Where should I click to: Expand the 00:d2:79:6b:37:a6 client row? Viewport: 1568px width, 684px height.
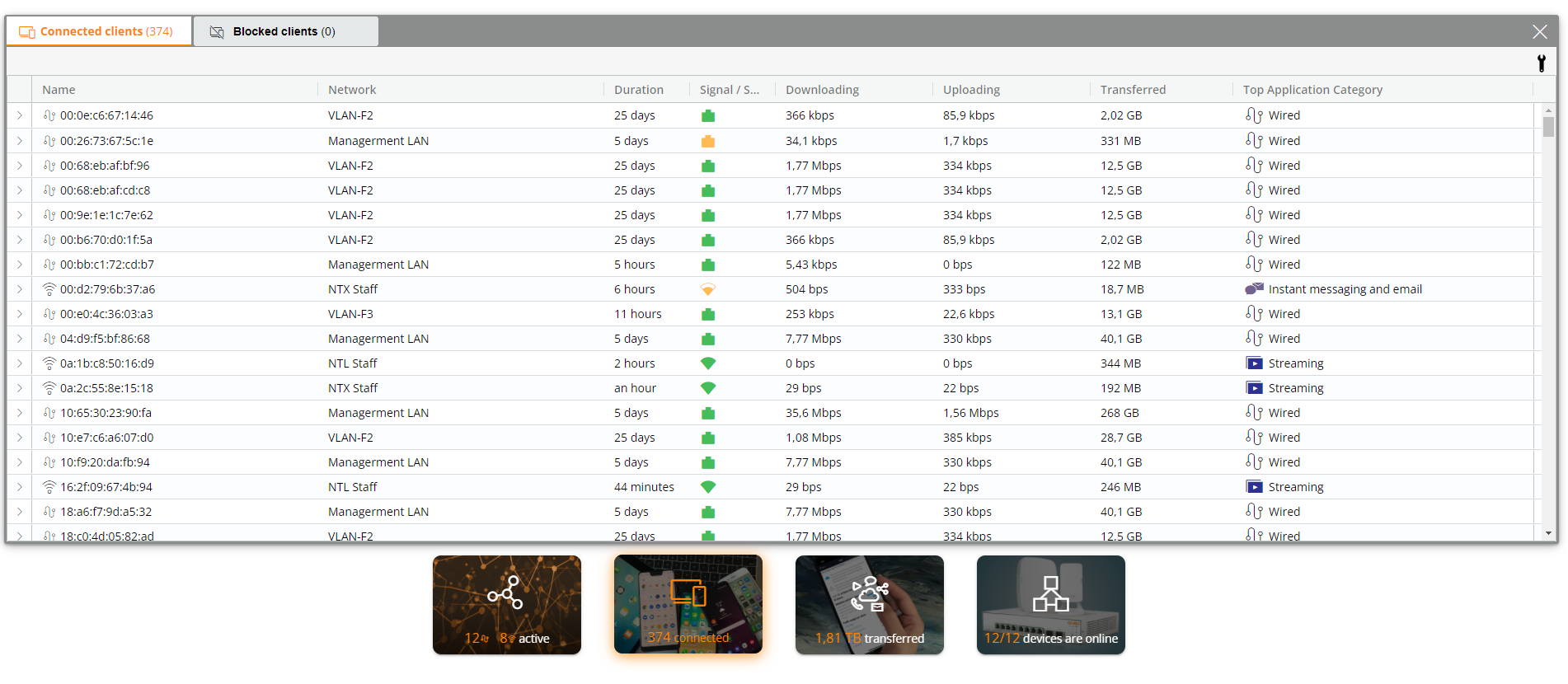point(20,289)
